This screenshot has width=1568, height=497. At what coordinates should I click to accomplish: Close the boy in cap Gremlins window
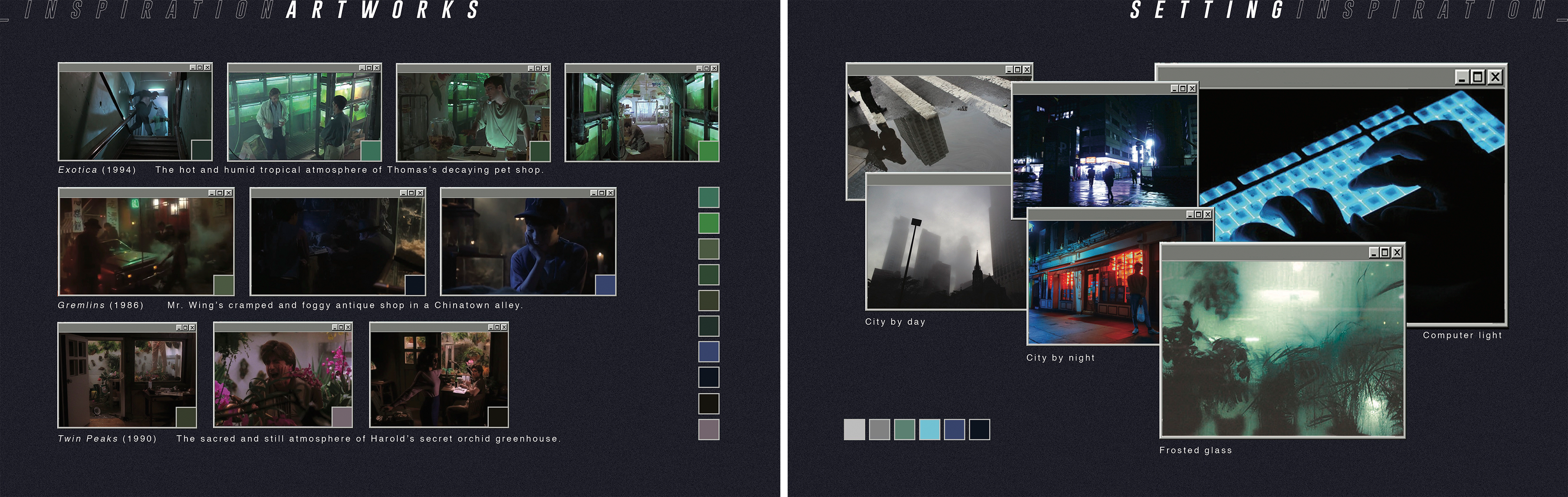610,193
